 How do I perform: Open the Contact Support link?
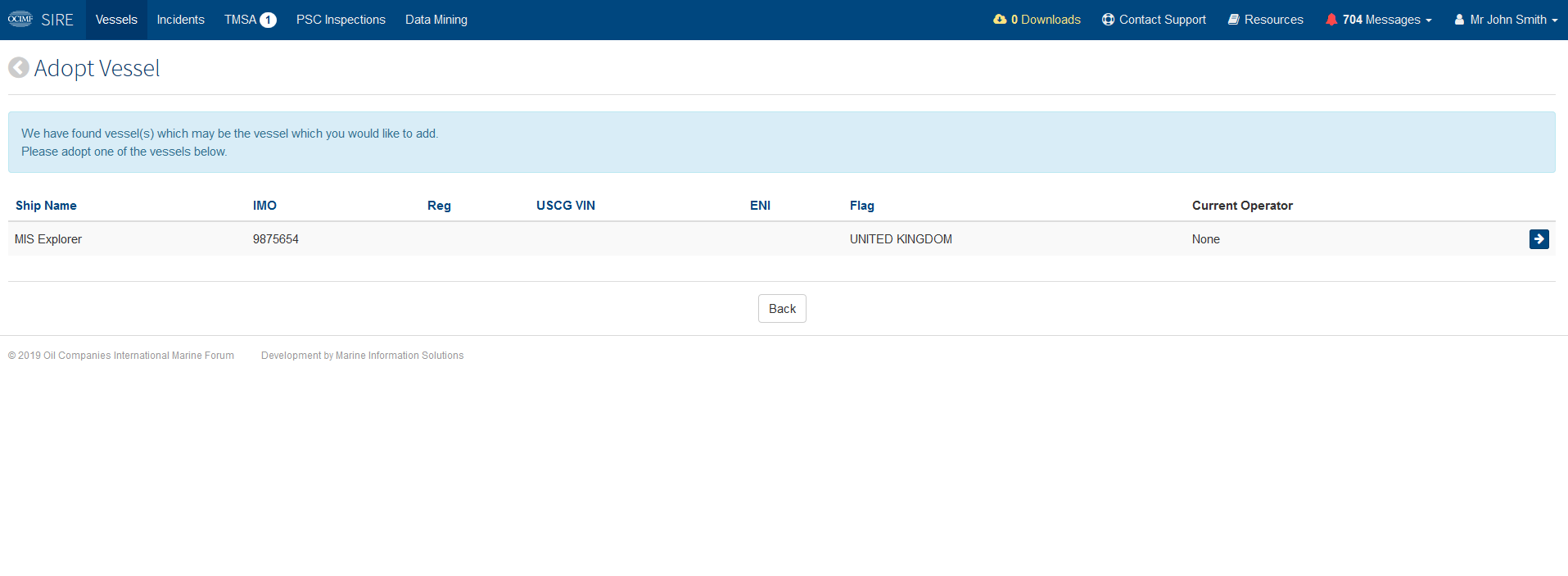tap(1154, 20)
